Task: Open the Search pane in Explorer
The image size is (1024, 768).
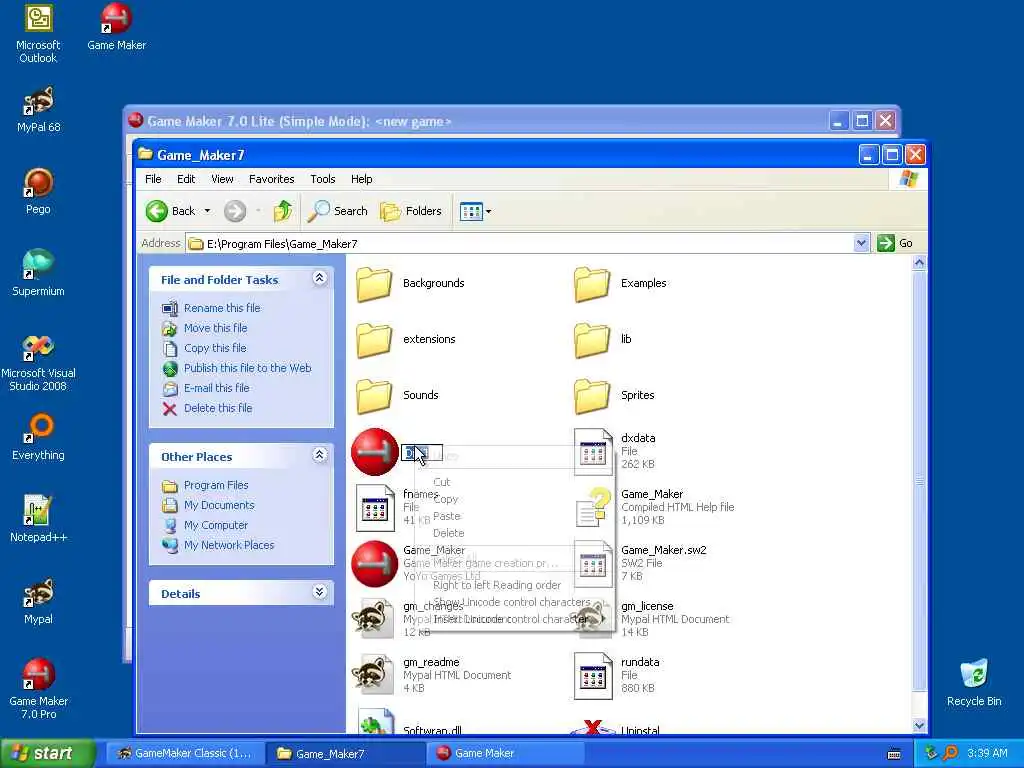Action: [x=338, y=211]
